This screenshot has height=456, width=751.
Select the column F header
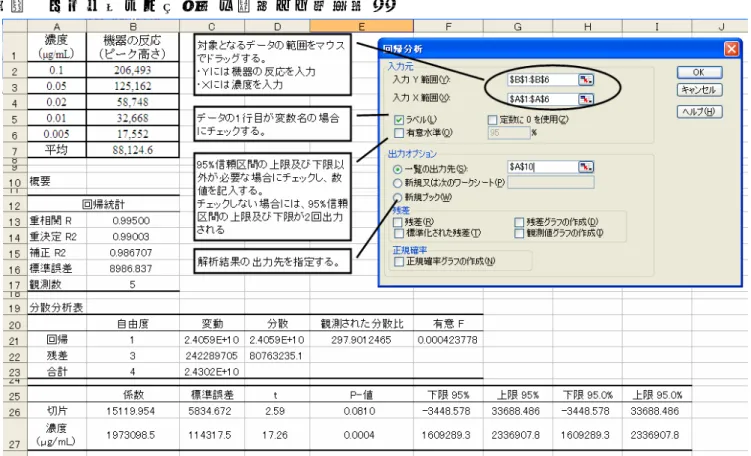pos(448,26)
